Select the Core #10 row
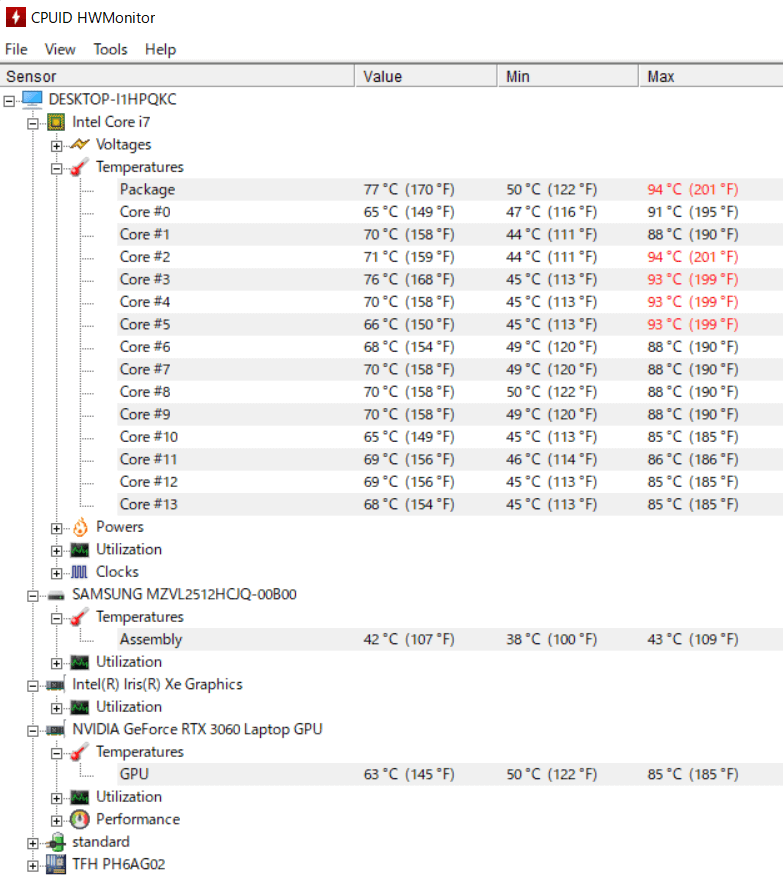This screenshot has width=783, height=885. tap(450, 437)
